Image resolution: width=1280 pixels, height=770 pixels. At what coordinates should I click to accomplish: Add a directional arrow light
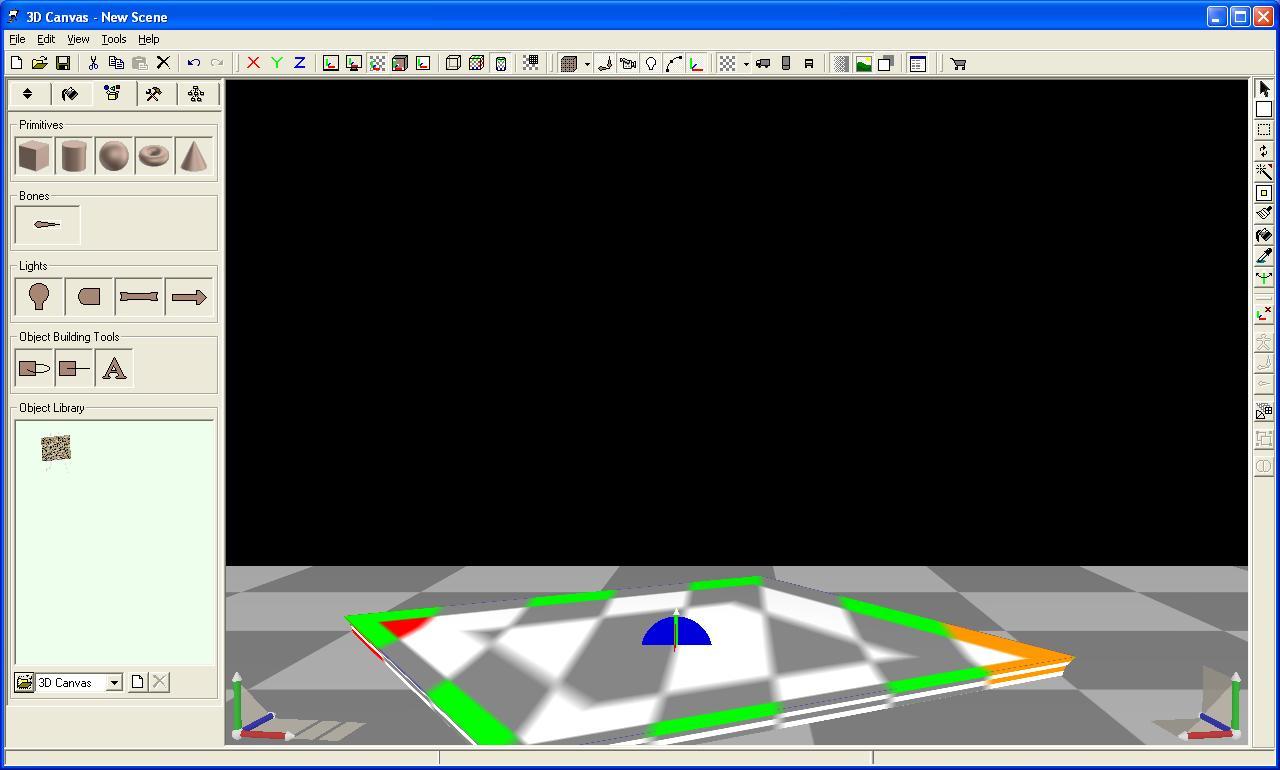point(189,297)
